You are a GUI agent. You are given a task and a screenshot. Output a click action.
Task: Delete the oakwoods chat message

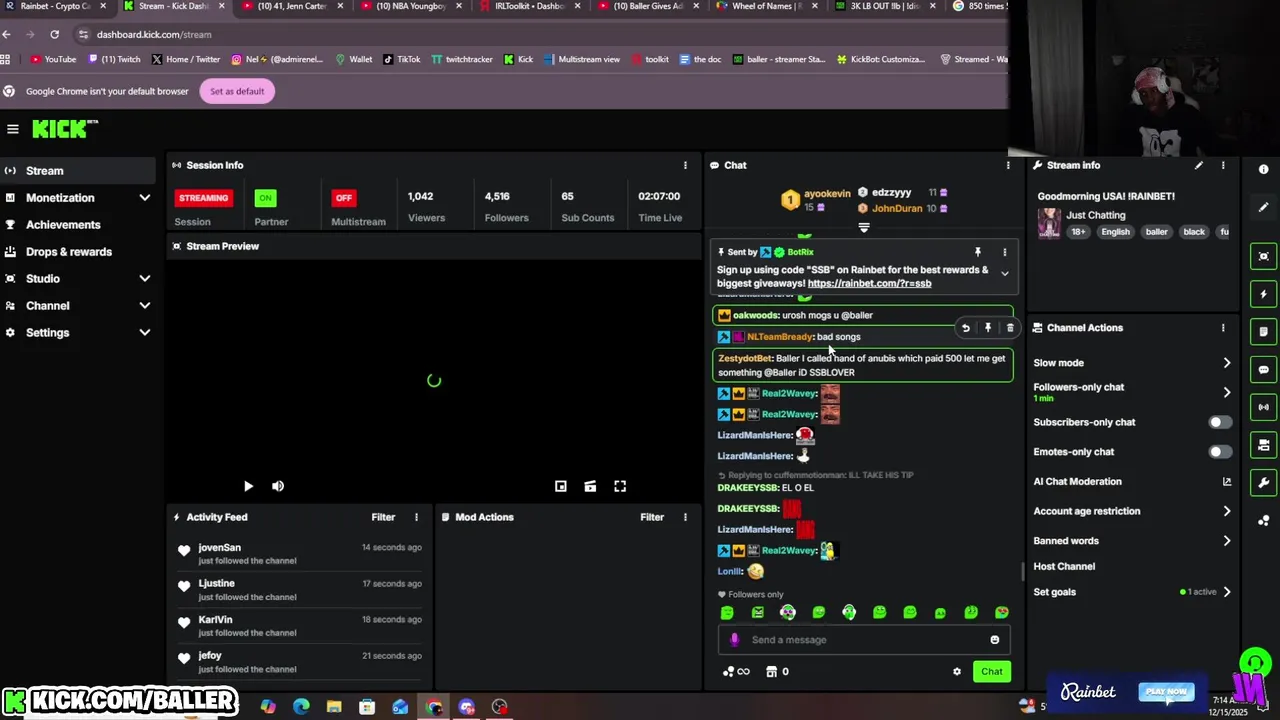pos(1010,328)
